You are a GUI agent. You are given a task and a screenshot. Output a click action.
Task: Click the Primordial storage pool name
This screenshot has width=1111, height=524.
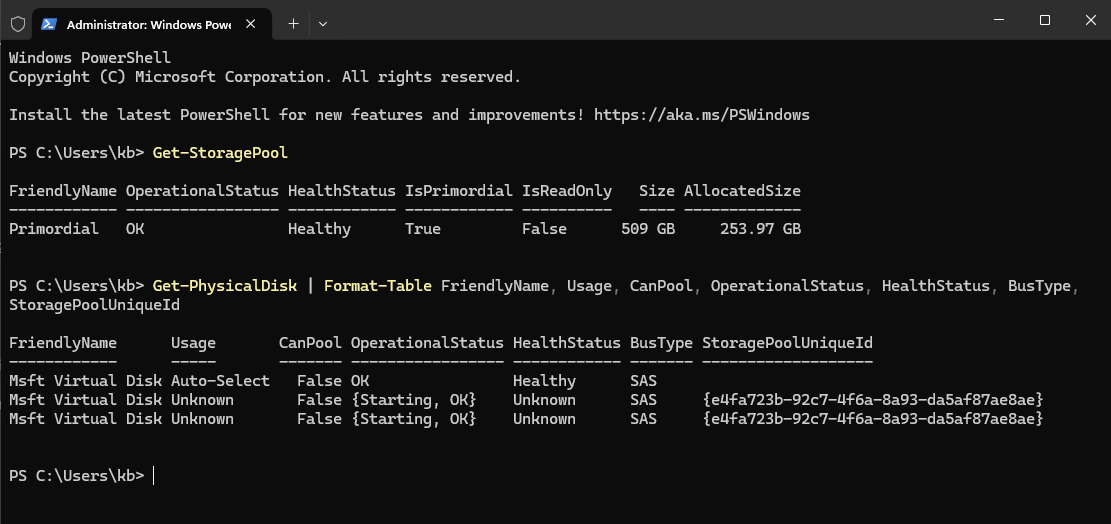click(x=54, y=229)
